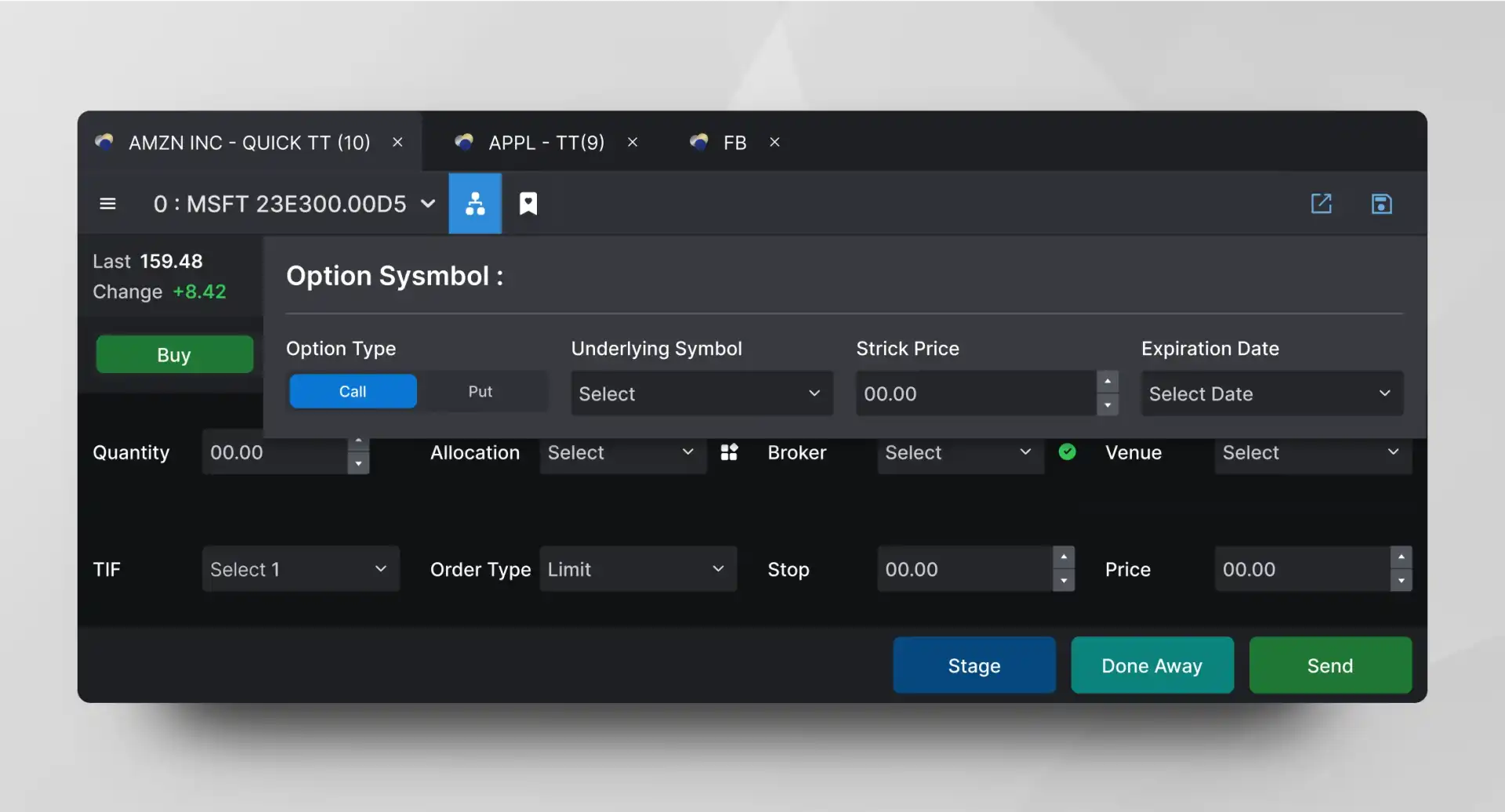Open the hamburger menu icon
This screenshot has width=1505, height=812.
[108, 204]
